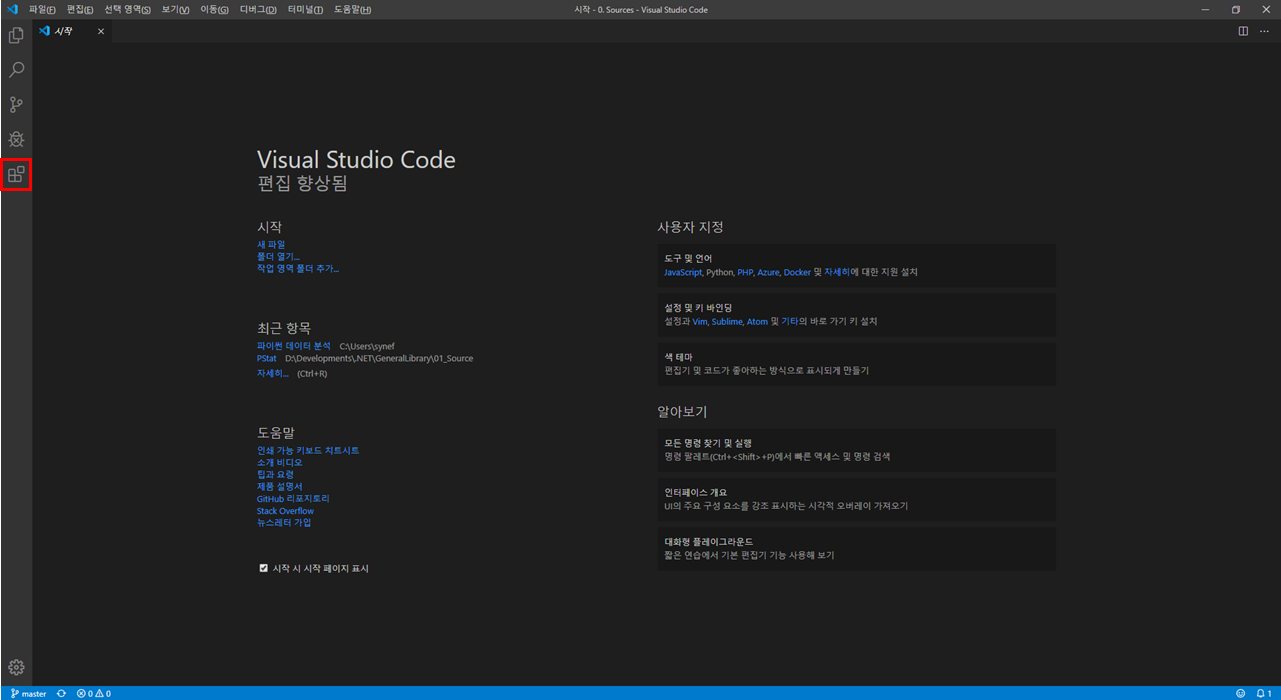Click the feedback smiley icon
The height and width of the screenshot is (700, 1281).
point(1241,693)
